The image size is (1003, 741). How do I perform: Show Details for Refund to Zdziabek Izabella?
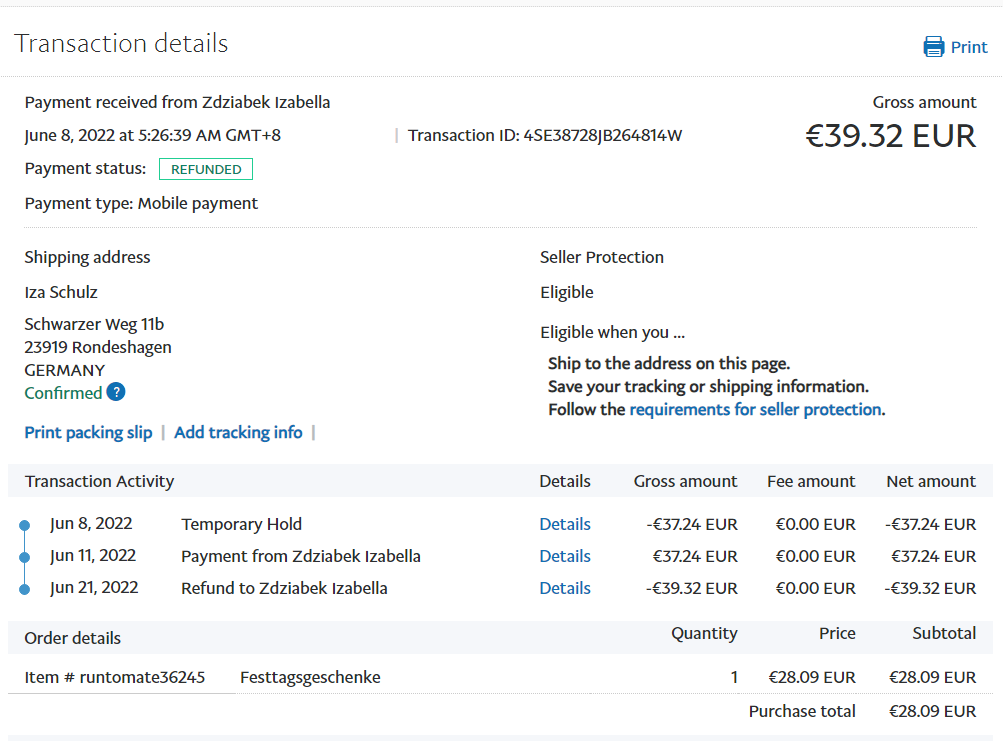565,588
